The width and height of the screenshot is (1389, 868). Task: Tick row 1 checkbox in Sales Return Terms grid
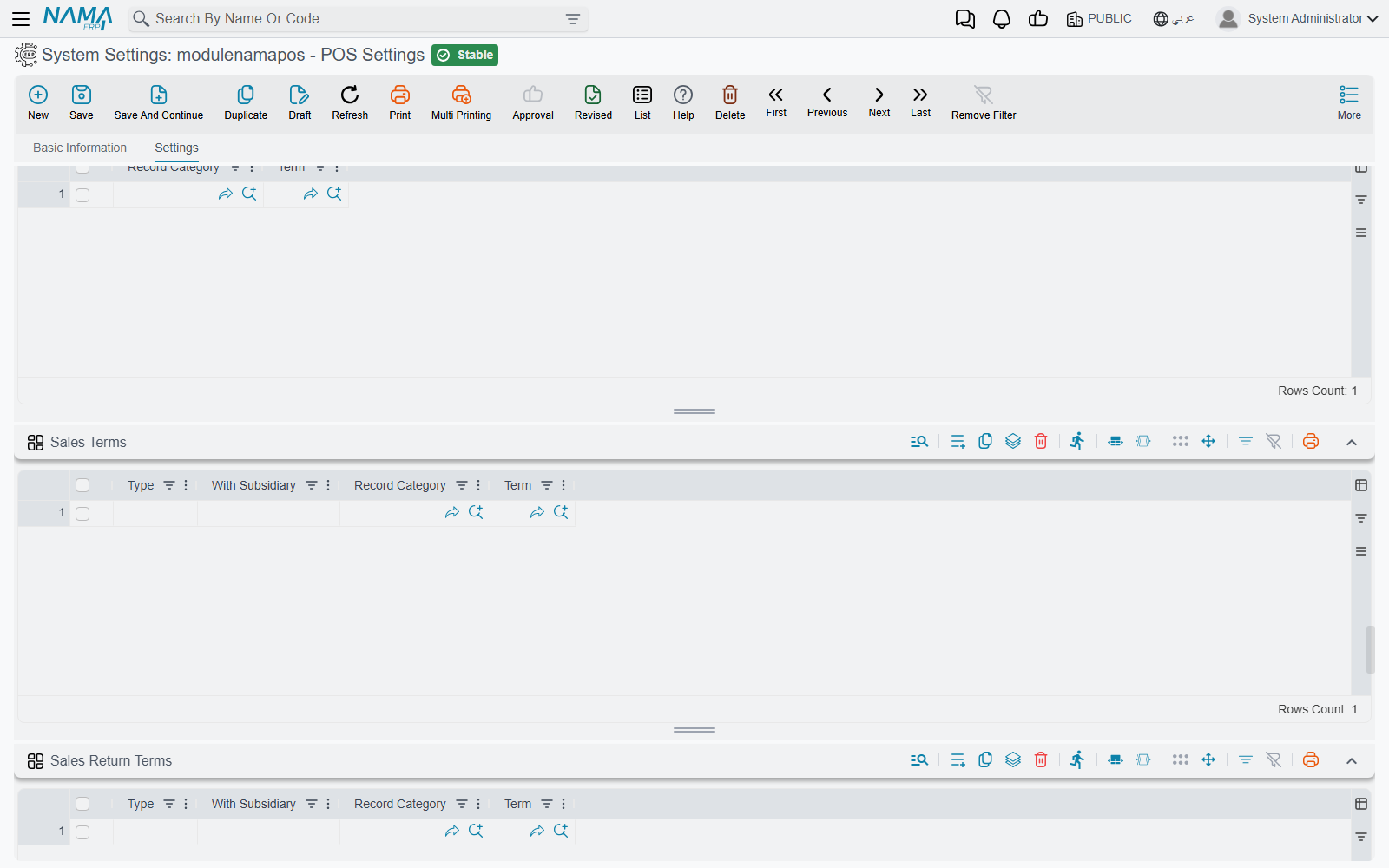pos(82,832)
